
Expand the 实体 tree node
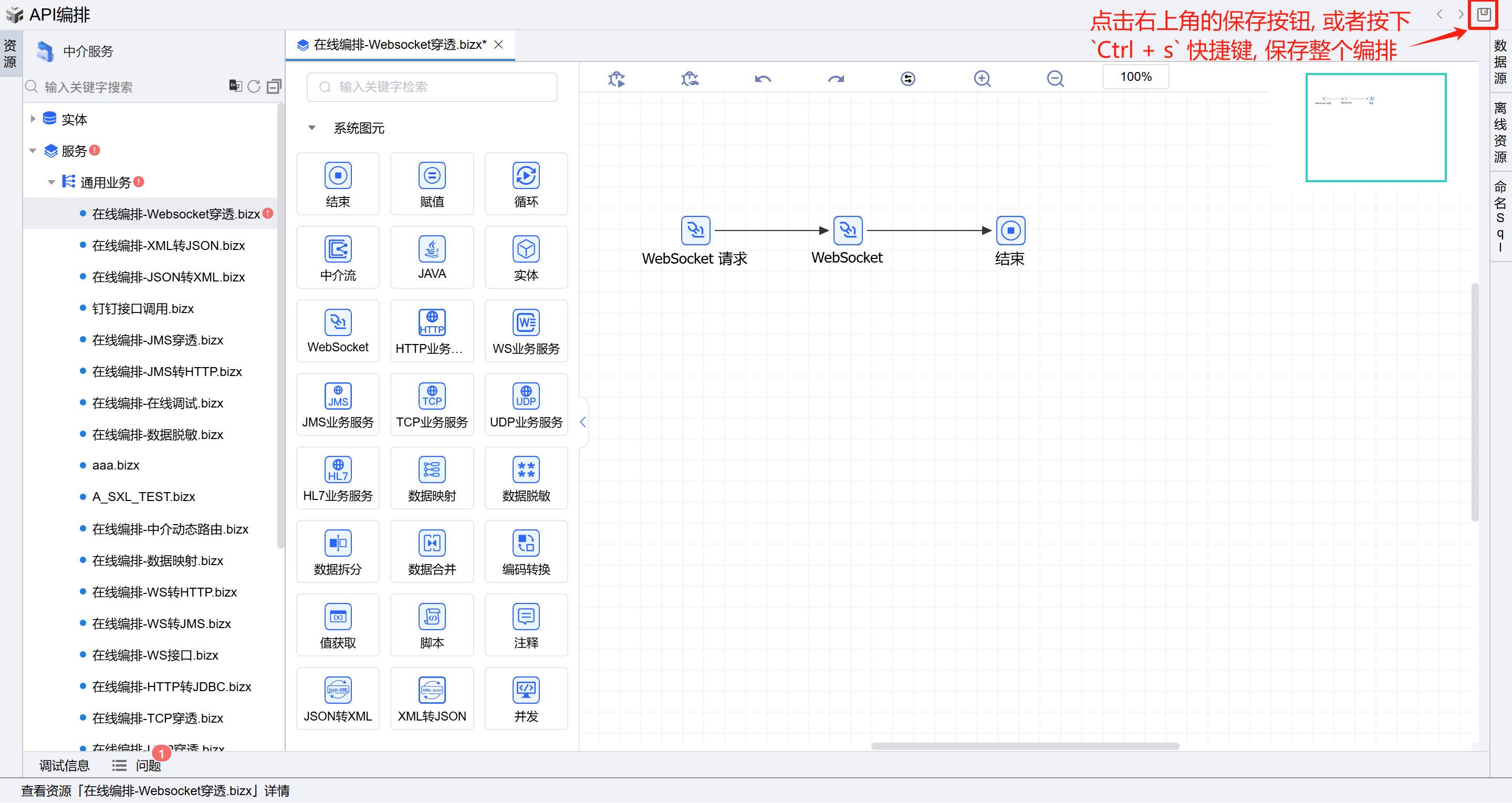[33, 119]
